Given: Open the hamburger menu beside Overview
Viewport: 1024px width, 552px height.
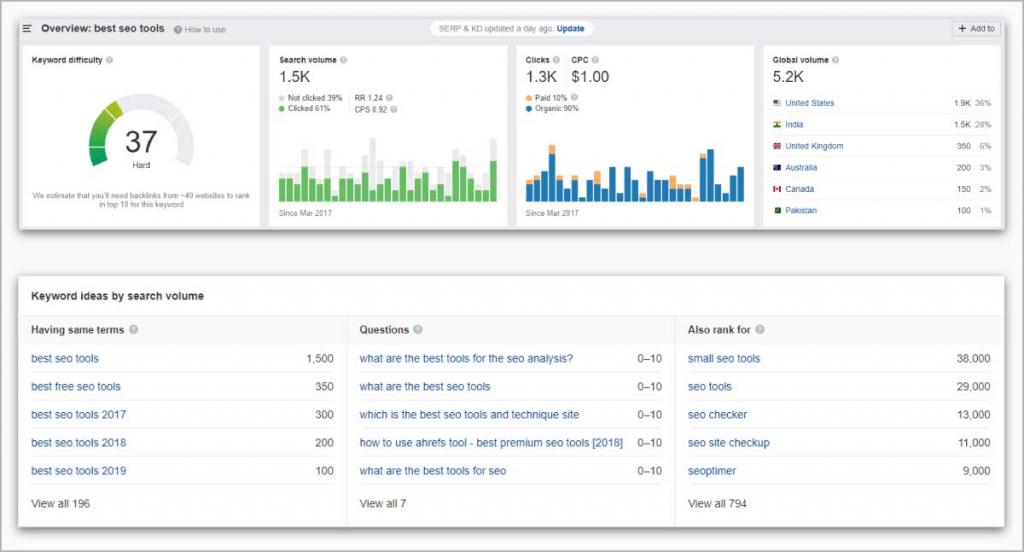Looking at the screenshot, I should pos(27,29).
